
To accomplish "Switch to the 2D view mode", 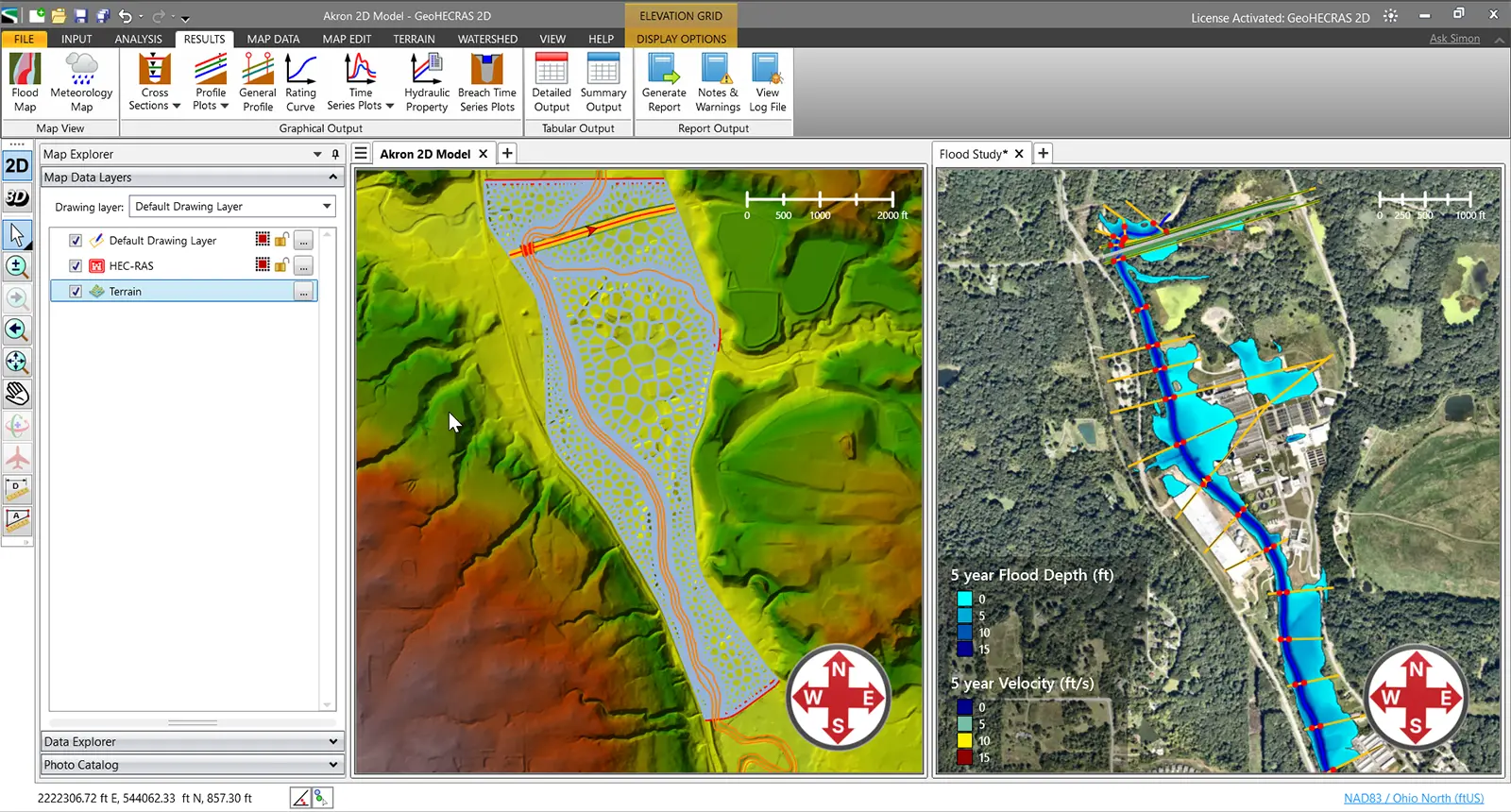I will click(x=17, y=166).
